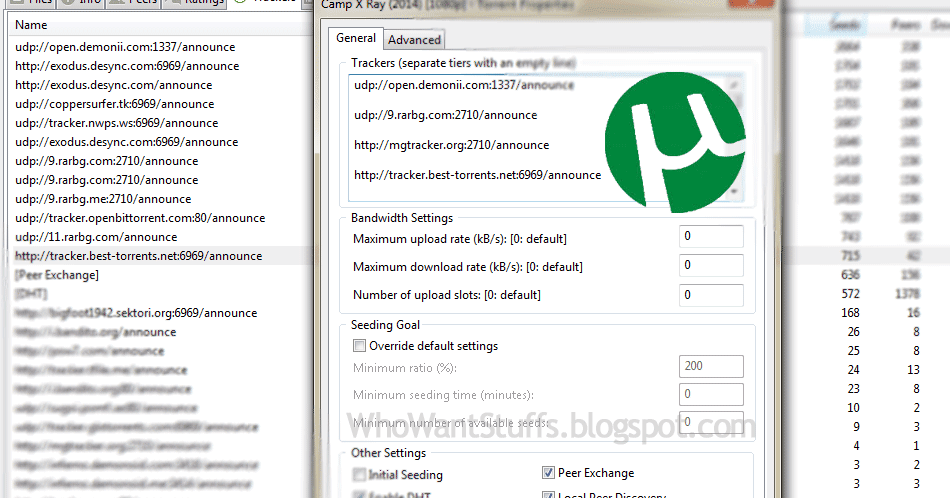This screenshot has width=950, height=498.
Task: Click seeds value 636
Action: pos(850,275)
